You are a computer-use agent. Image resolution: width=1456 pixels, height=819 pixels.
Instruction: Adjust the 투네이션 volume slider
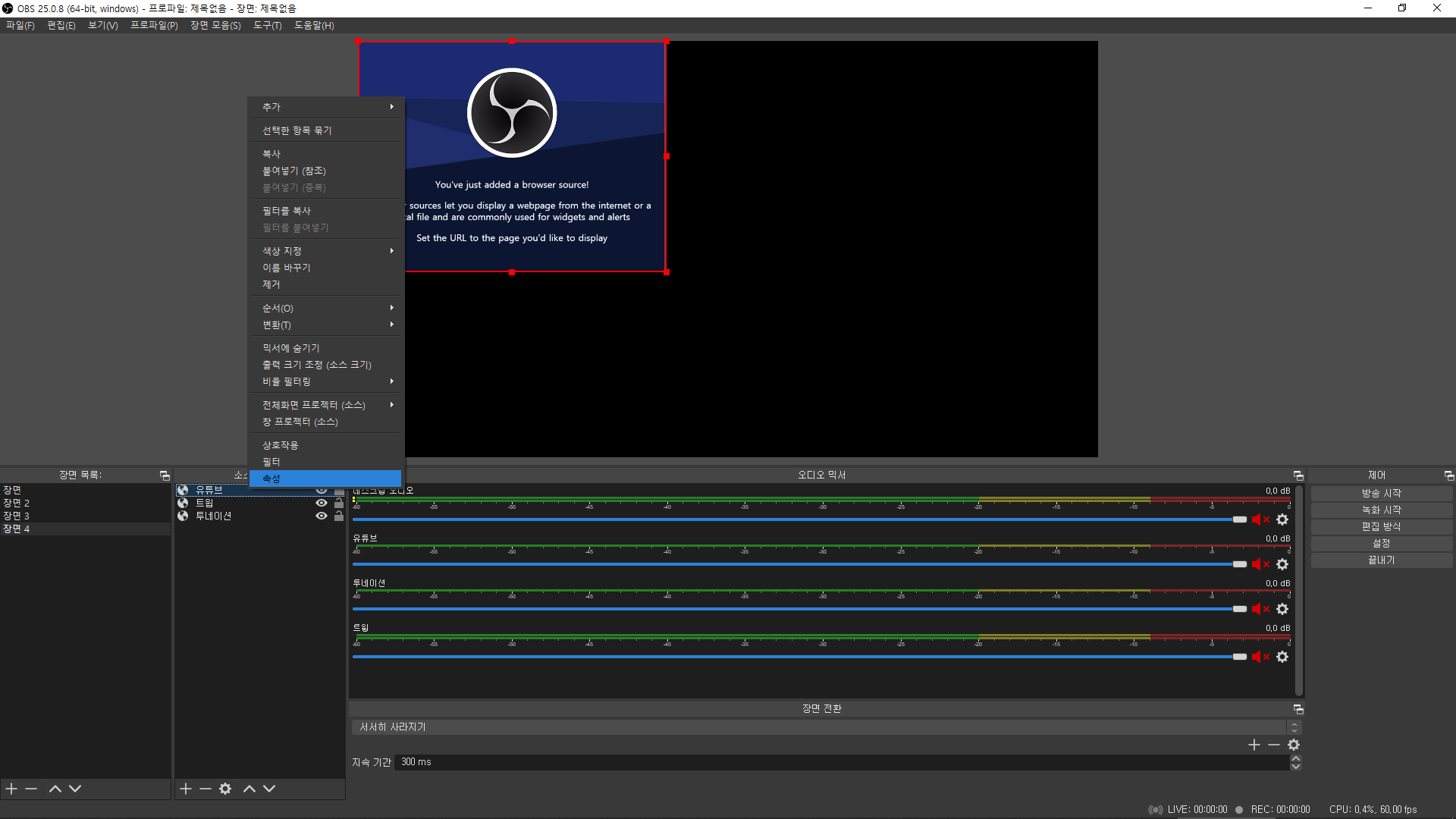tap(1239, 609)
